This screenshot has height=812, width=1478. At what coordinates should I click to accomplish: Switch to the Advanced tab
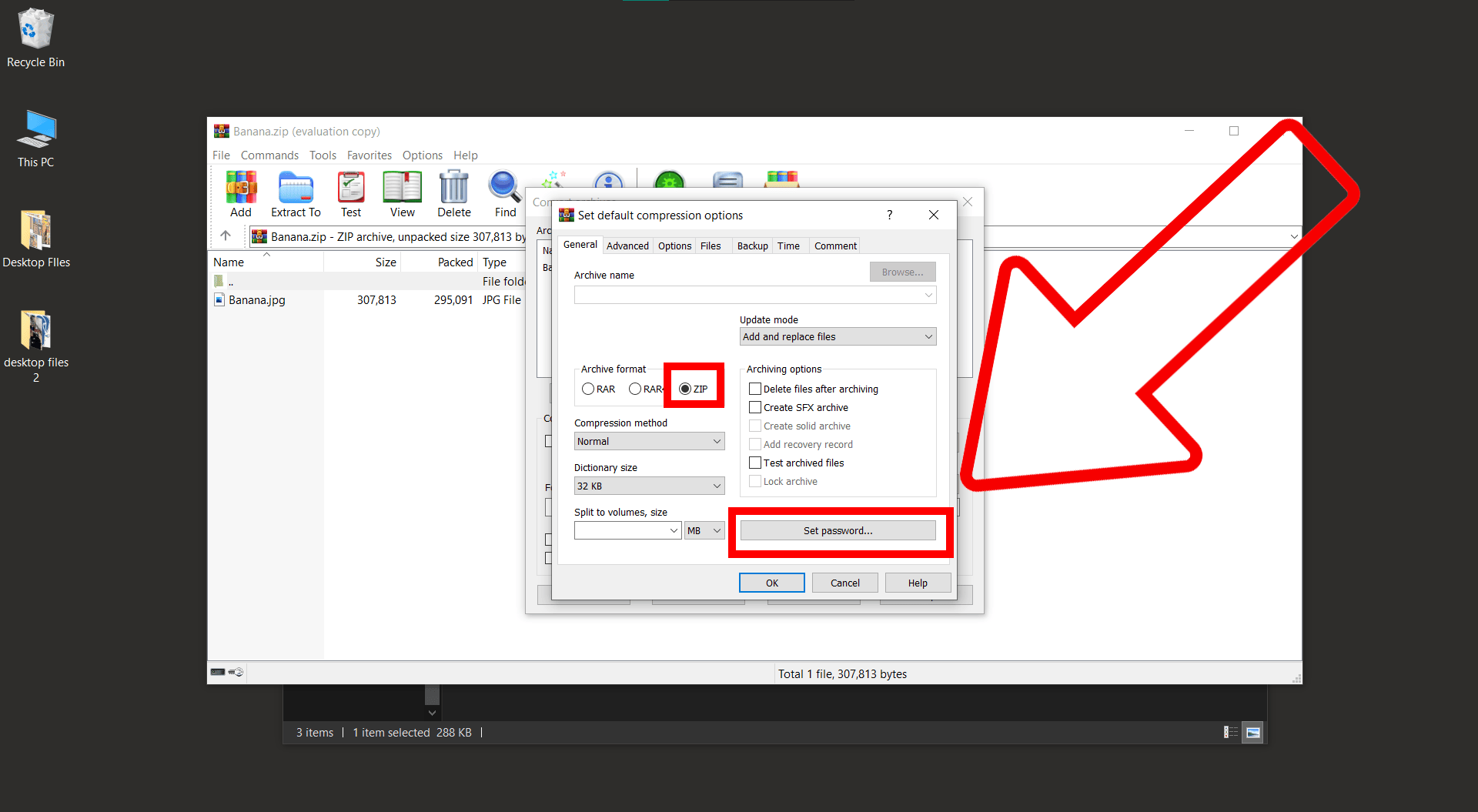click(627, 246)
